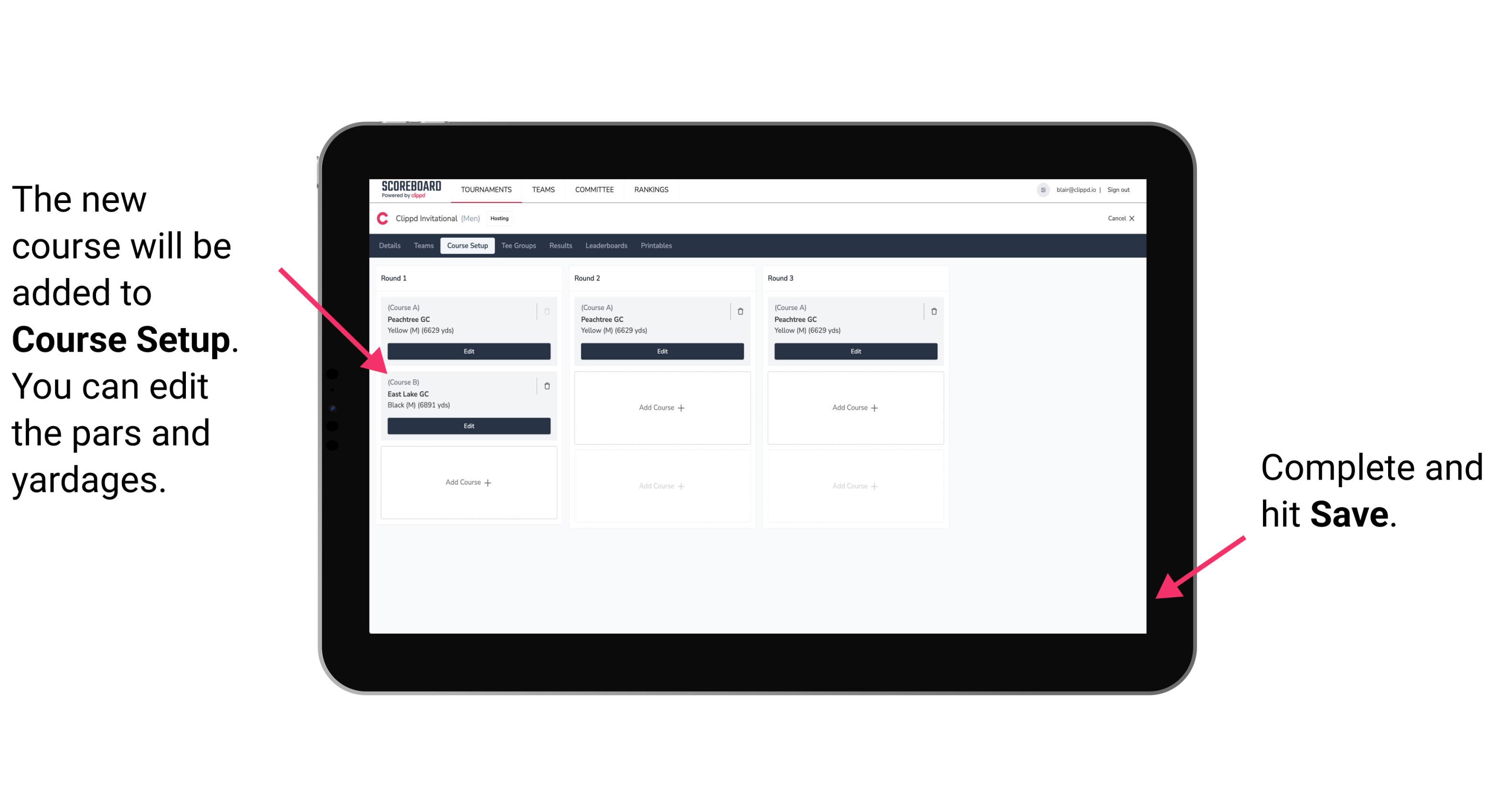
Task: Select the Results tab
Action: click(x=562, y=245)
